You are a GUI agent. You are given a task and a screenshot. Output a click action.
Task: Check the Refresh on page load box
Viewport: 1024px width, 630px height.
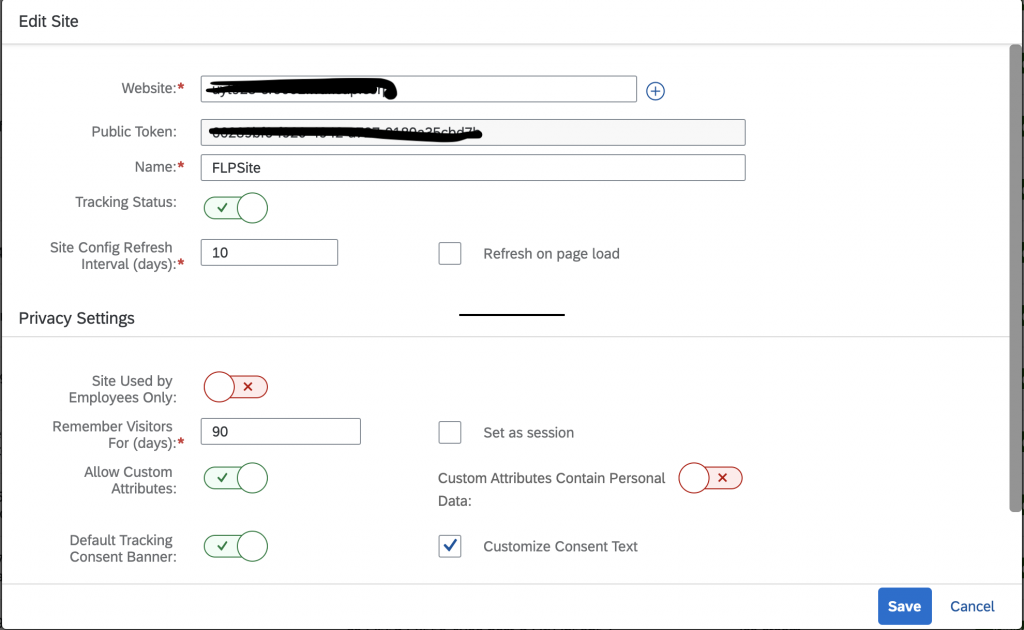point(450,253)
